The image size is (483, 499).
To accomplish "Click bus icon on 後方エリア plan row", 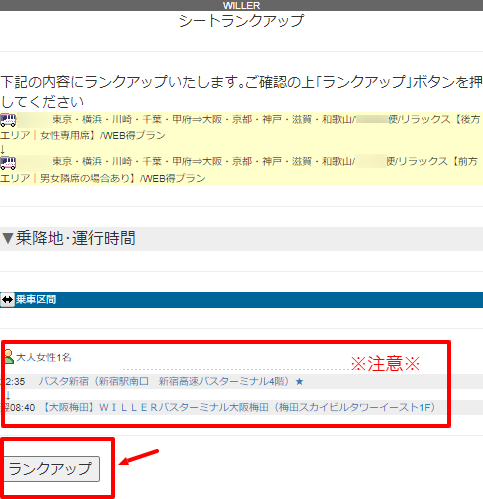I will (x=8, y=120).
